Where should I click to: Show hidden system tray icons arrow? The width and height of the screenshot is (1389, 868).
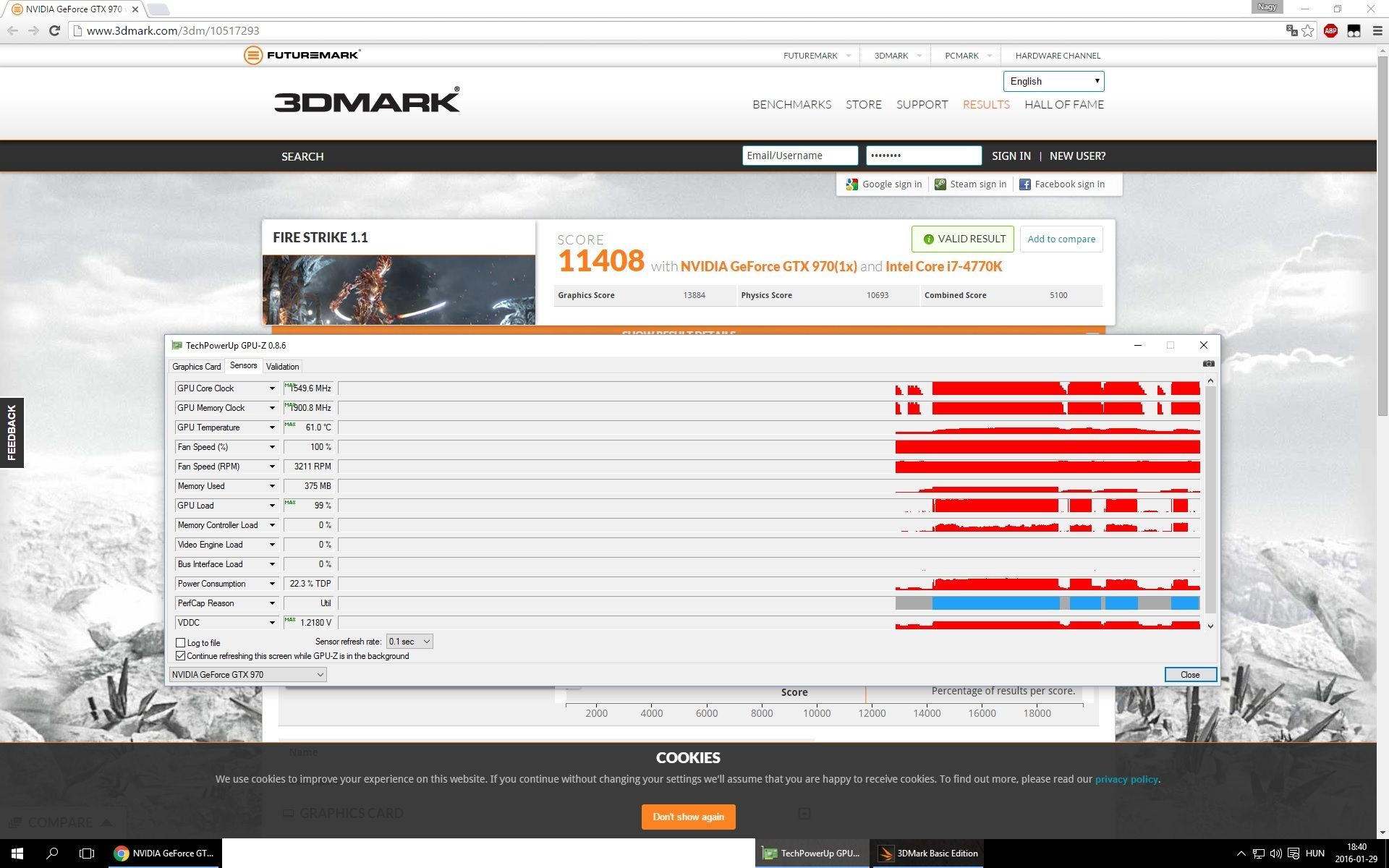pyautogui.click(x=1241, y=854)
